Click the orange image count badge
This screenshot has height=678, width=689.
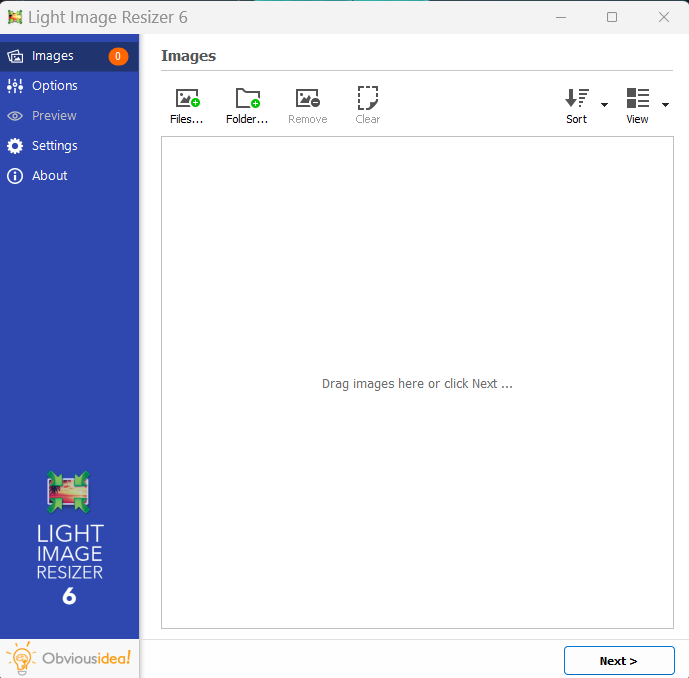tap(118, 56)
